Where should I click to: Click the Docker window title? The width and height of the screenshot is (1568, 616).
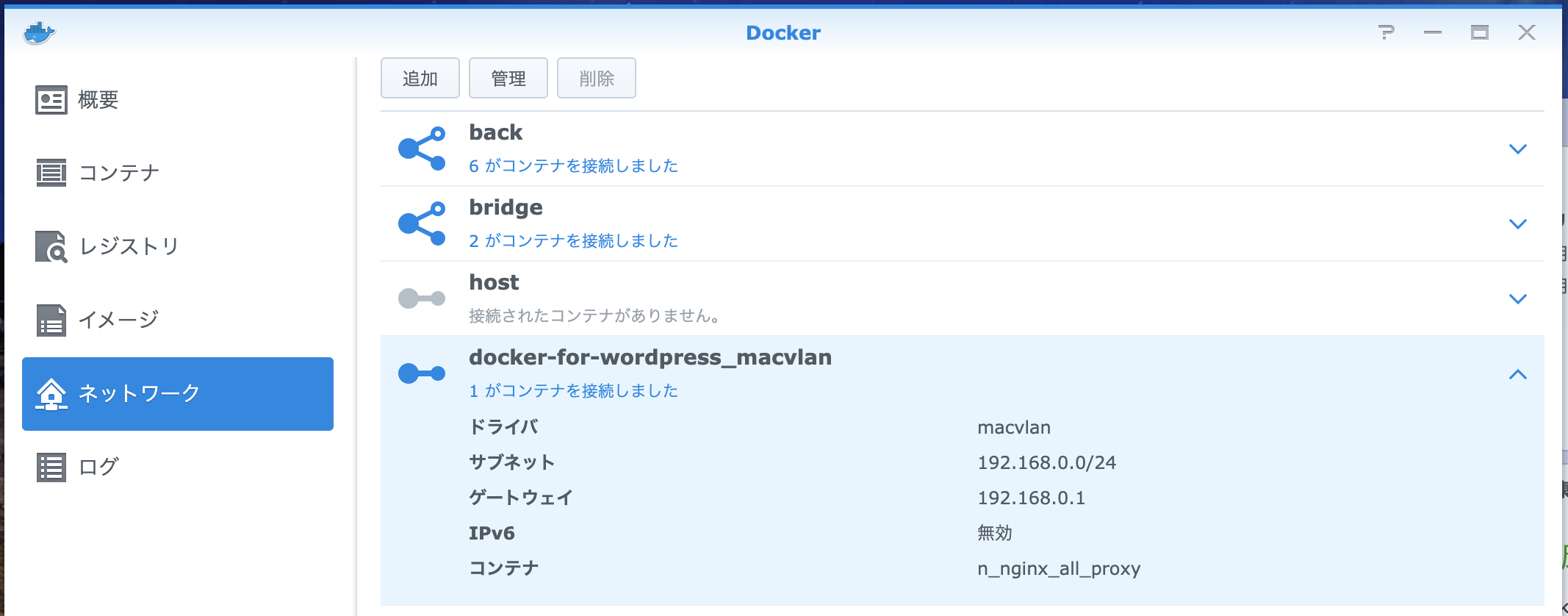point(783,33)
